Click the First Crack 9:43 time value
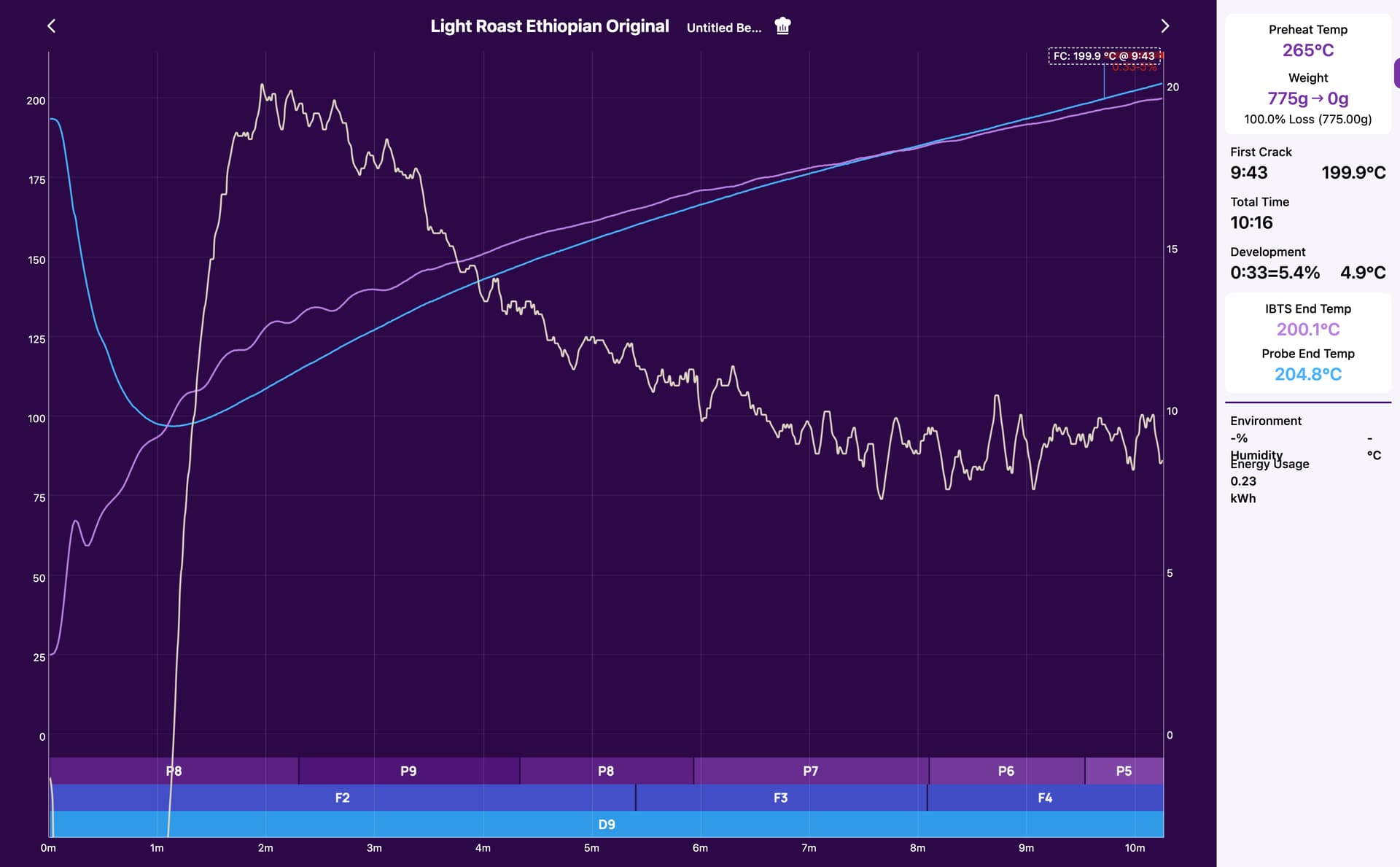The width and height of the screenshot is (1400, 867). [x=1249, y=173]
